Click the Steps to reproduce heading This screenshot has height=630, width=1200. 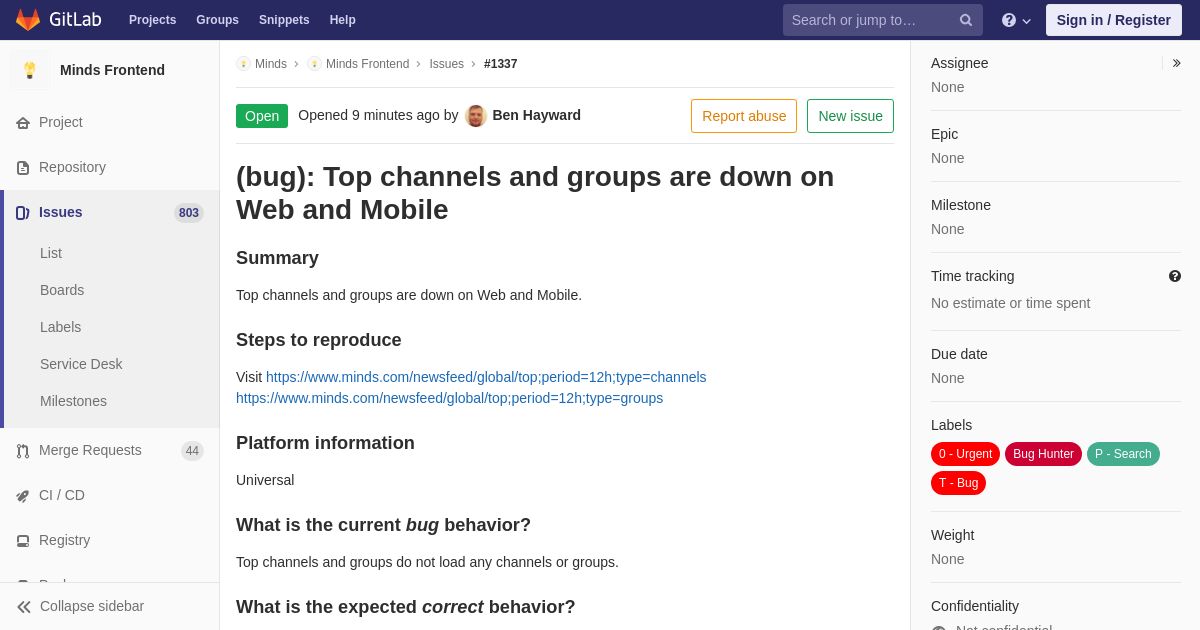[319, 340]
